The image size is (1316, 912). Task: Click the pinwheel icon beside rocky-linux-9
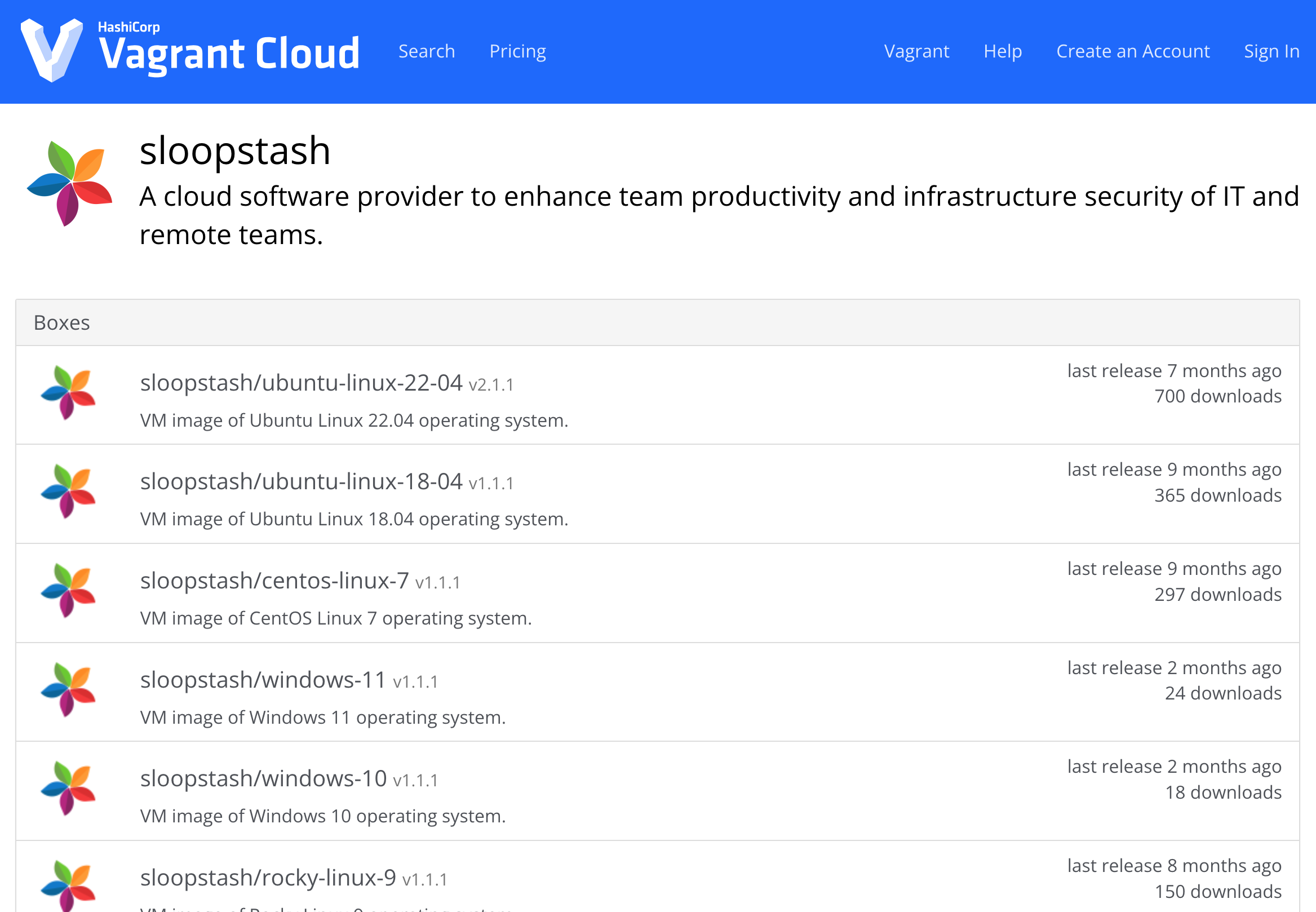[x=68, y=886]
